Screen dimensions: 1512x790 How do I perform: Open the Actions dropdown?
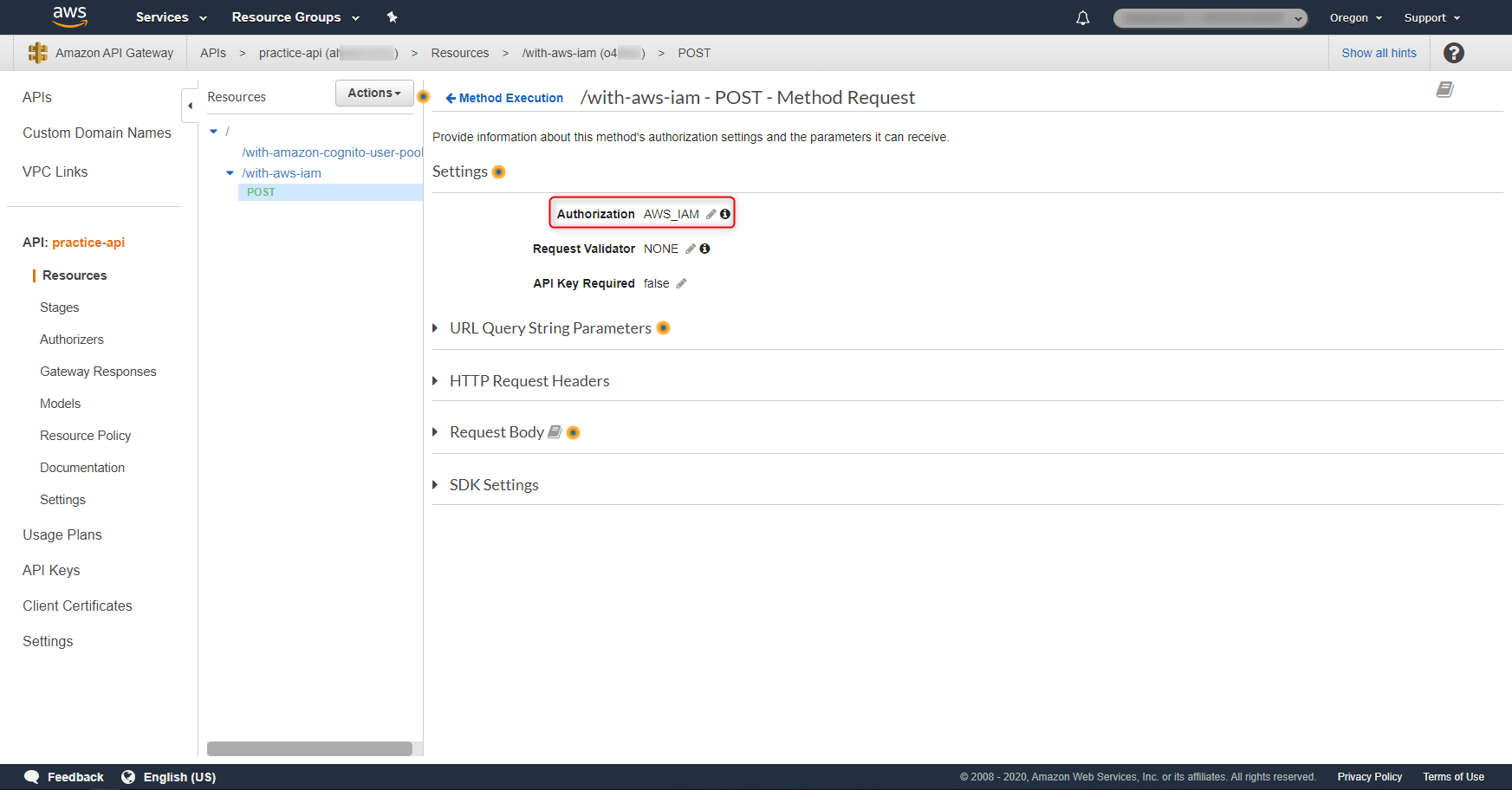pos(373,93)
